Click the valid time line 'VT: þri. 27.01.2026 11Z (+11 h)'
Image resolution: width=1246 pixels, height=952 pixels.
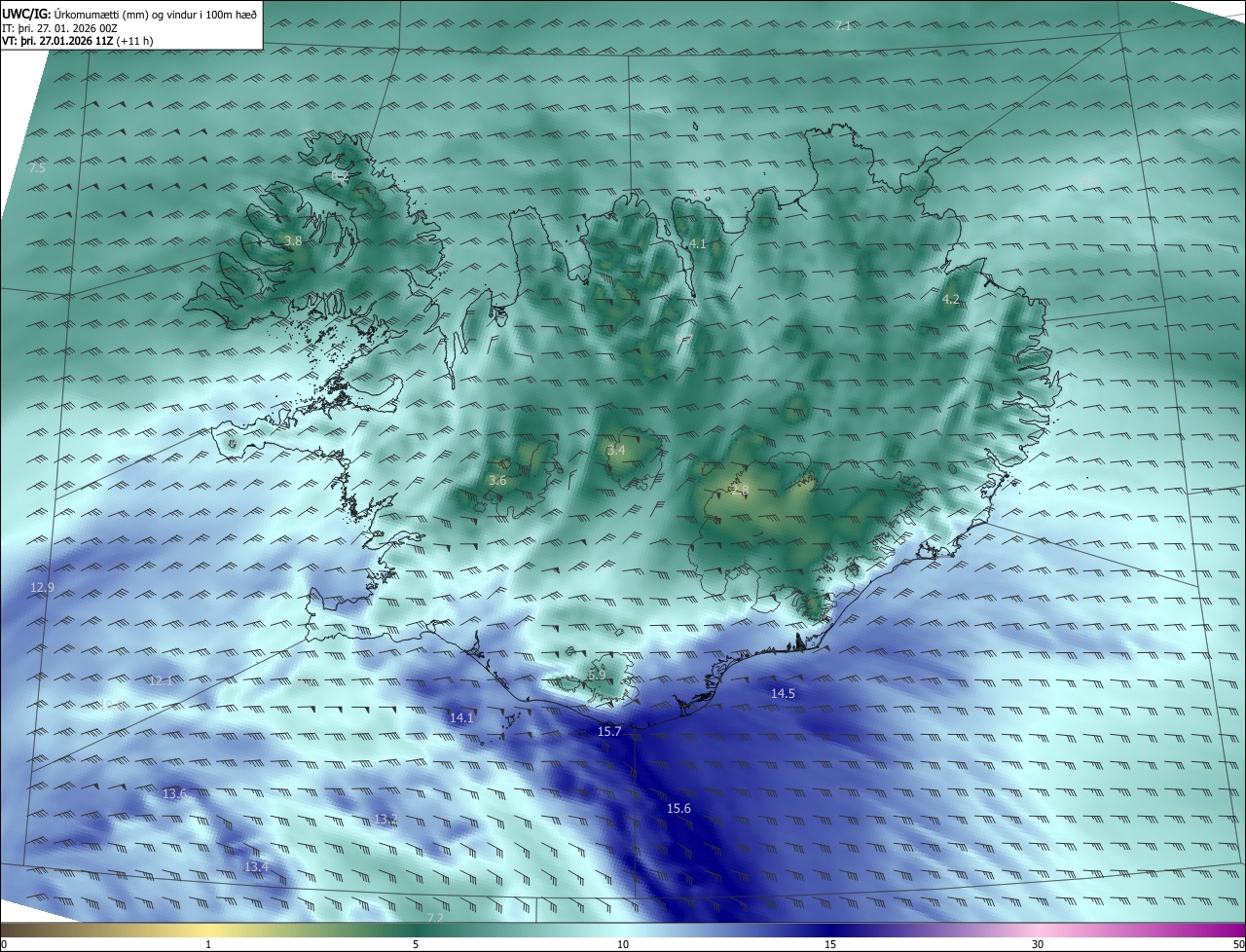[78, 41]
